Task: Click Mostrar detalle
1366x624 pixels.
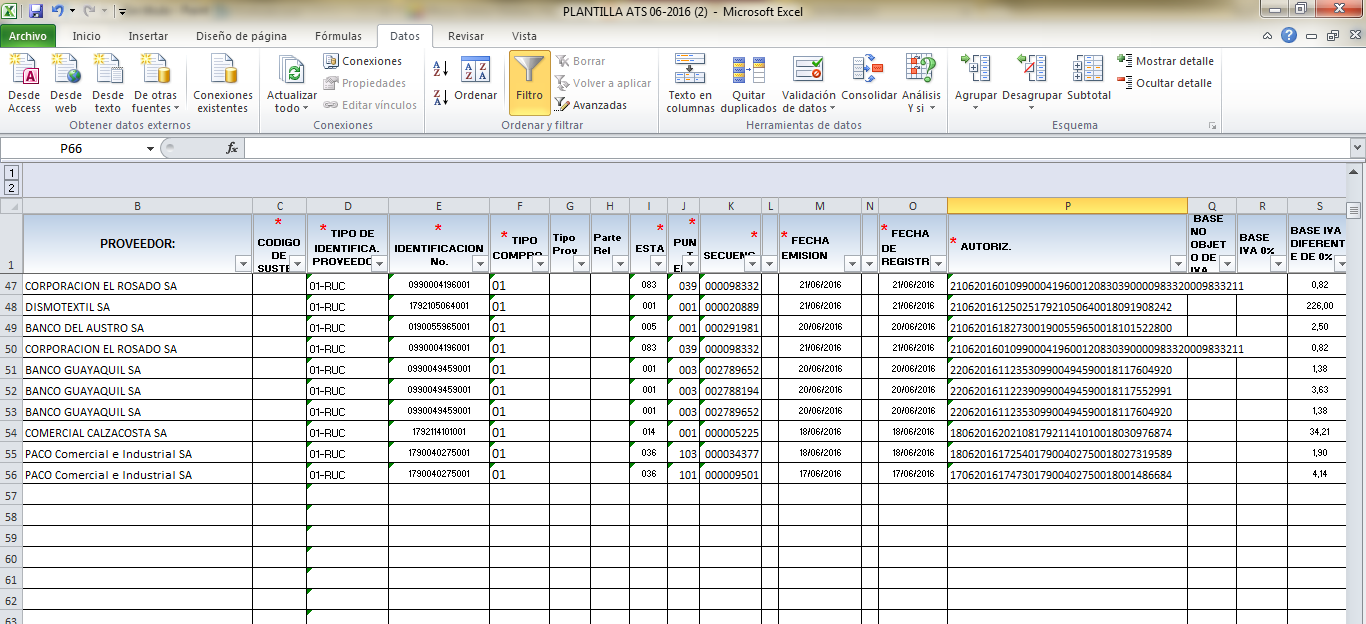Action: pos(1165,61)
